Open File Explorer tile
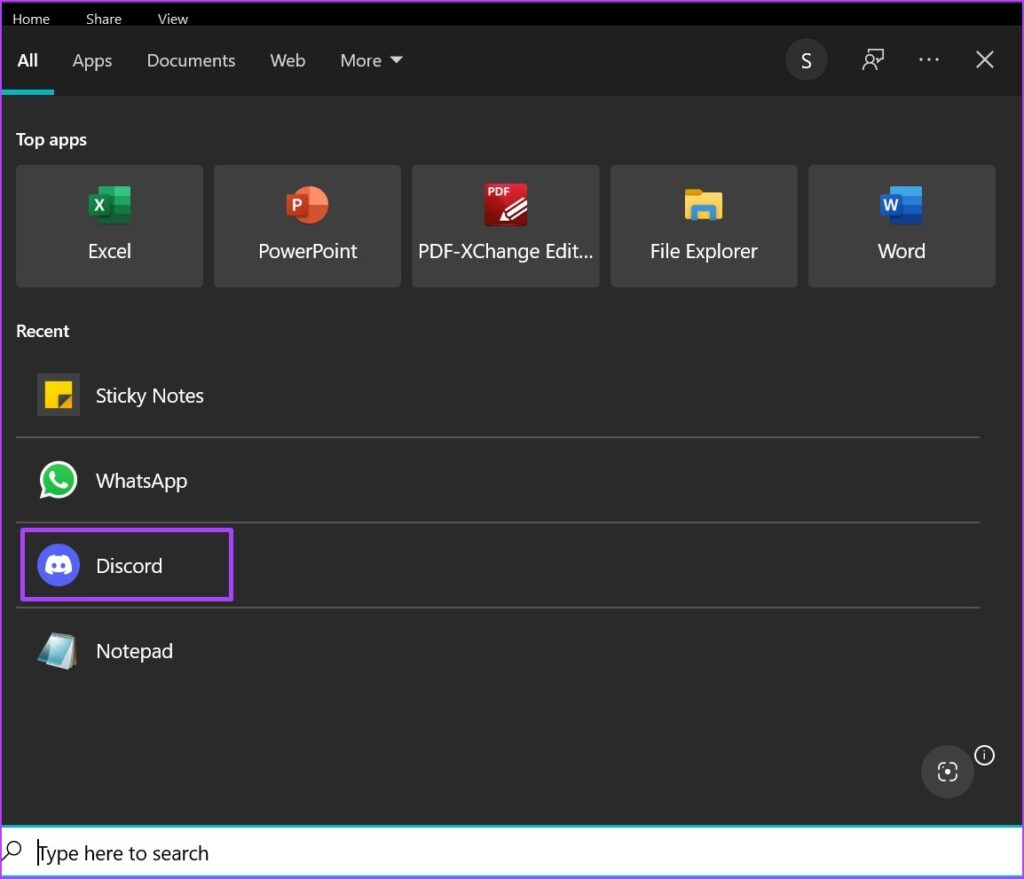The height and width of the screenshot is (879, 1024). 703,226
